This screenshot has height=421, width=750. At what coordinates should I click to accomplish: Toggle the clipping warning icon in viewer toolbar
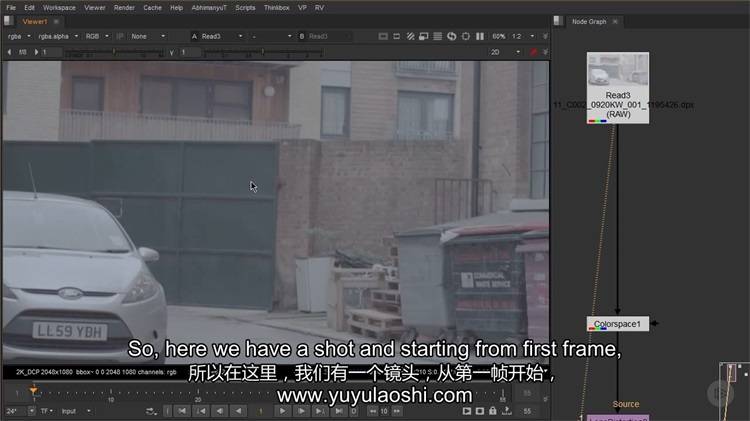(x=383, y=36)
